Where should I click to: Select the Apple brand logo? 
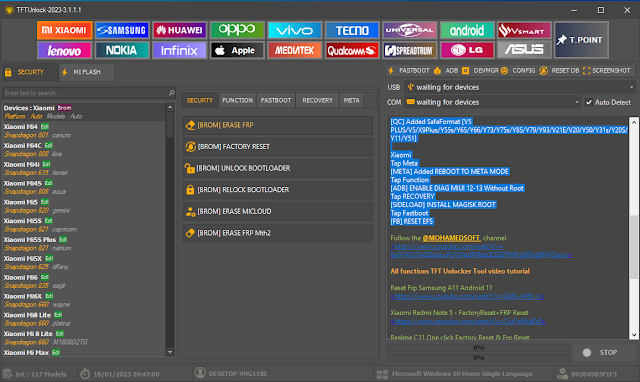pyautogui.click(x=237, y=50)
